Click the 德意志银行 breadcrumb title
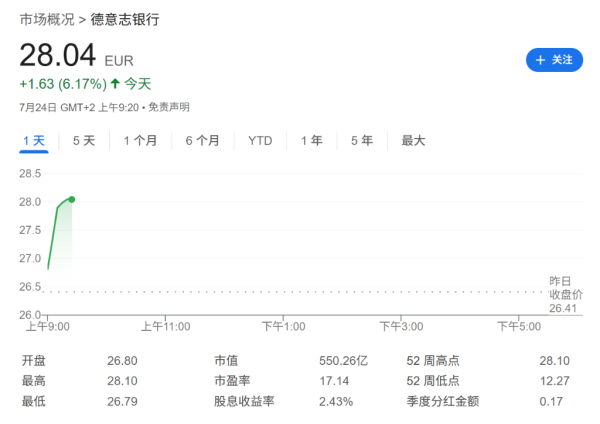 click(125, 19)
